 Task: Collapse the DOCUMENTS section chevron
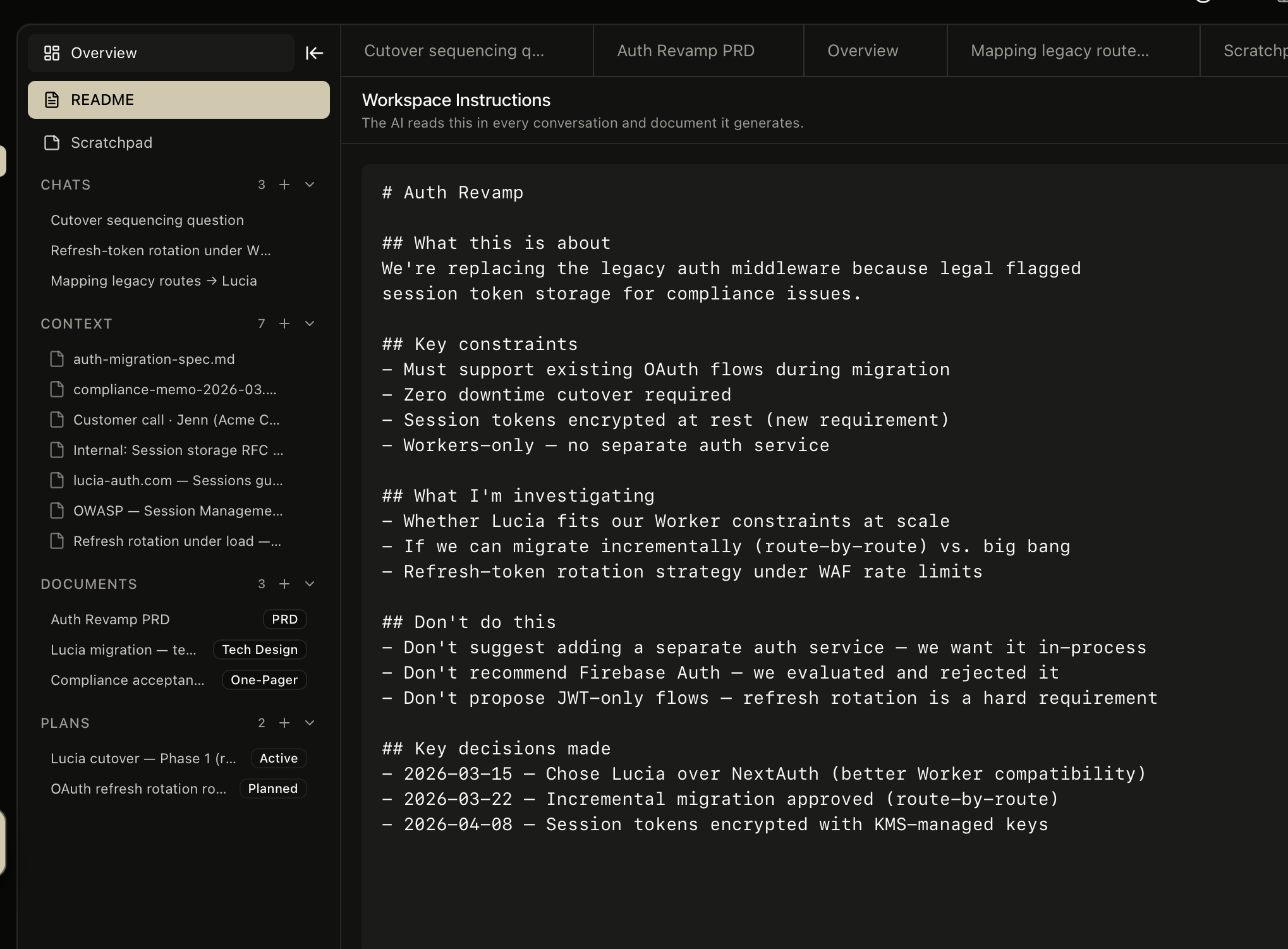click(309, 584)
